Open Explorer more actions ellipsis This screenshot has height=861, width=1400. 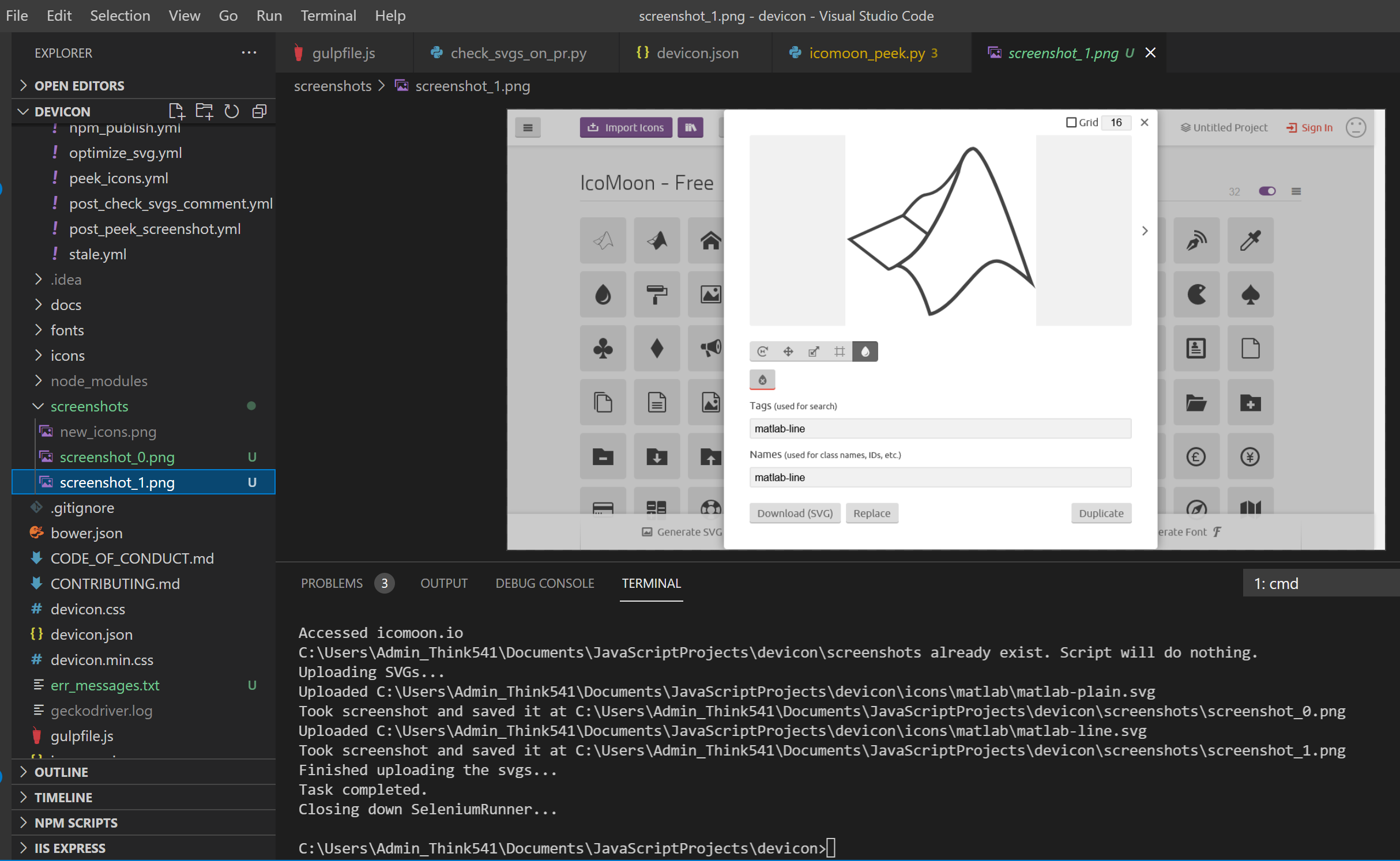pos(249,52)
